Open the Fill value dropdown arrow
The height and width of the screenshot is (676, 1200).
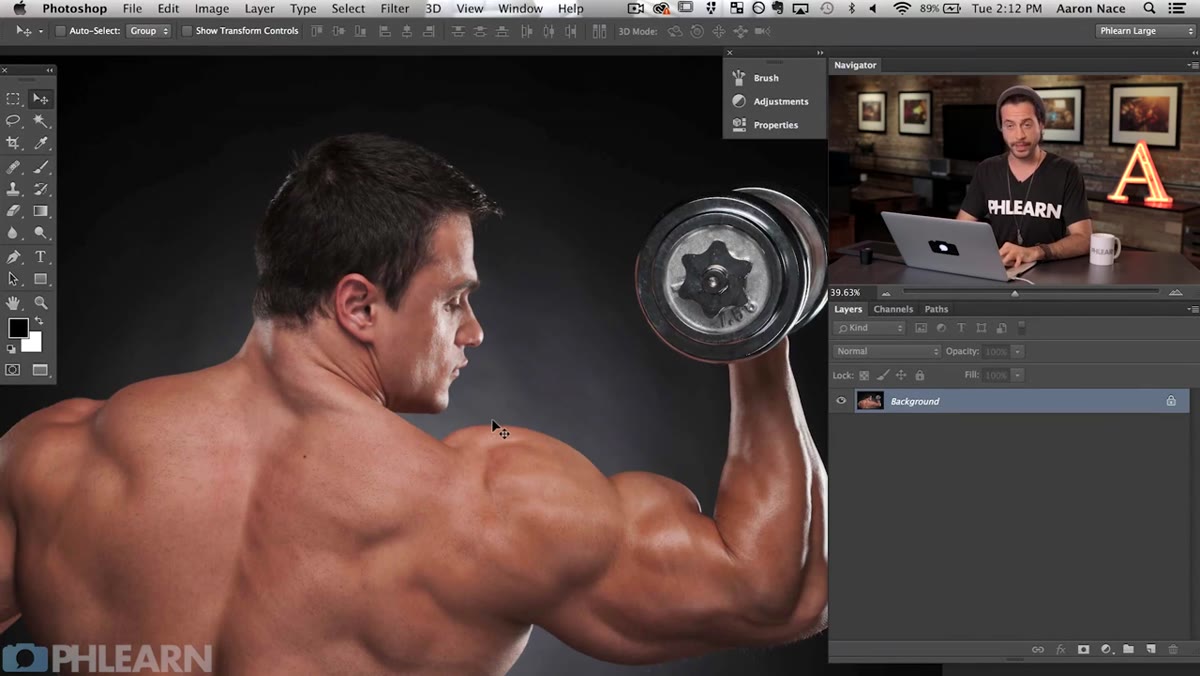(x=1017, y=375)
